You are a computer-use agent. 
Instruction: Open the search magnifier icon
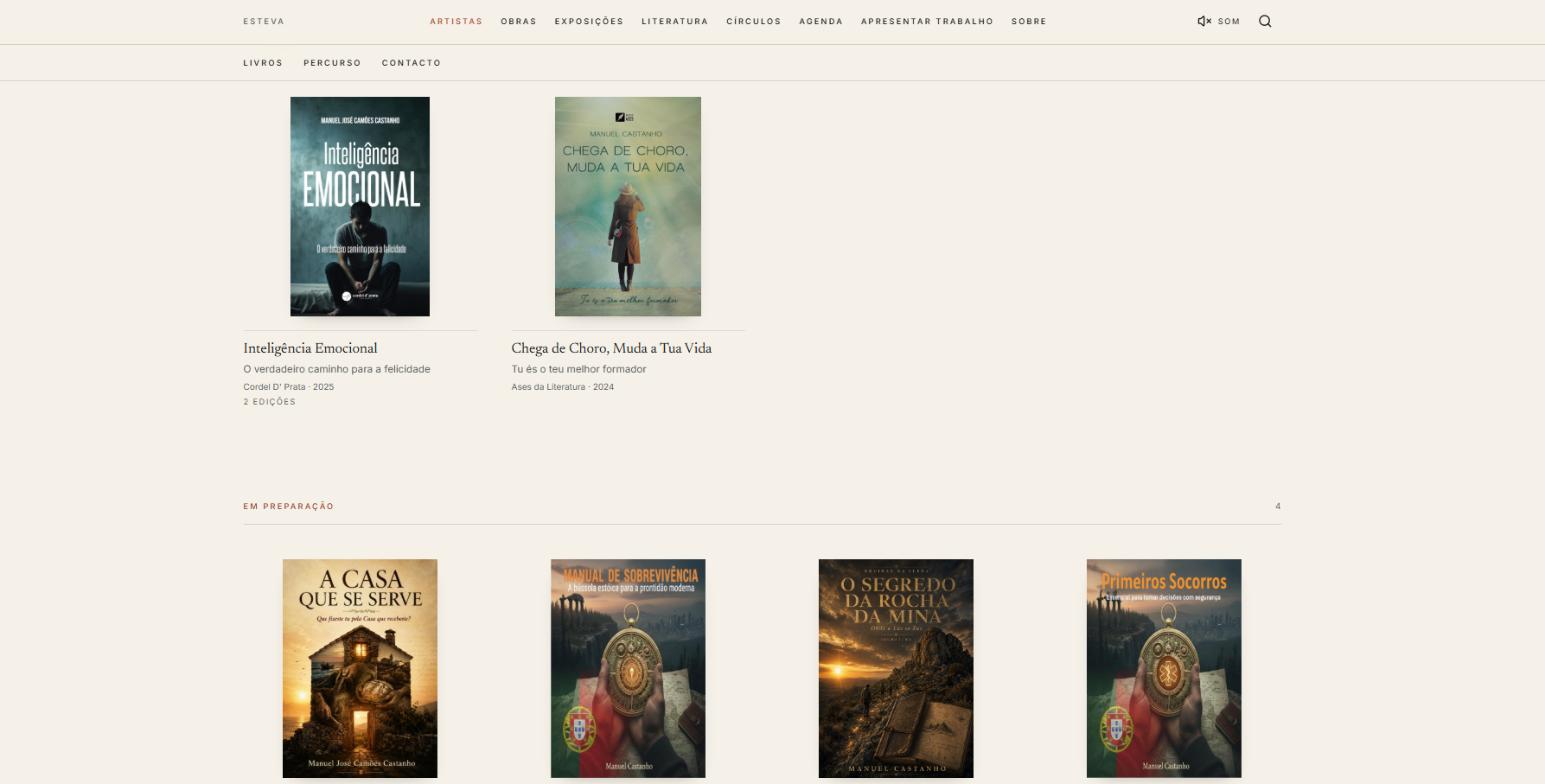click(x=1265, y=22)
